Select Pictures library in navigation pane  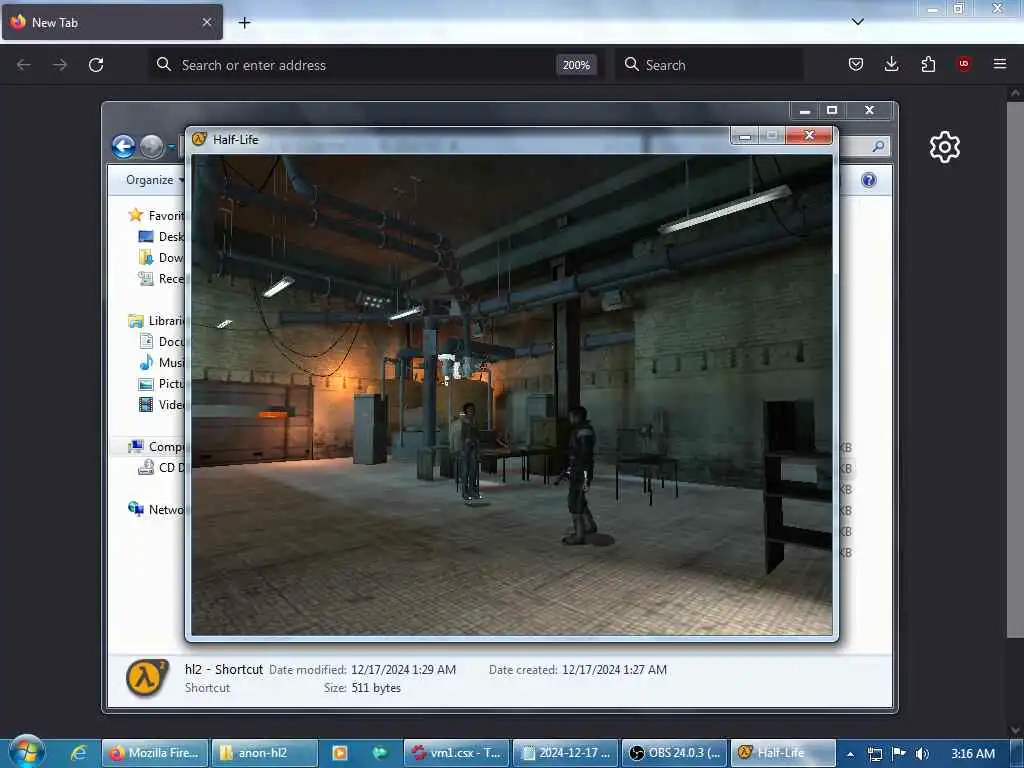tap(163, 383)
